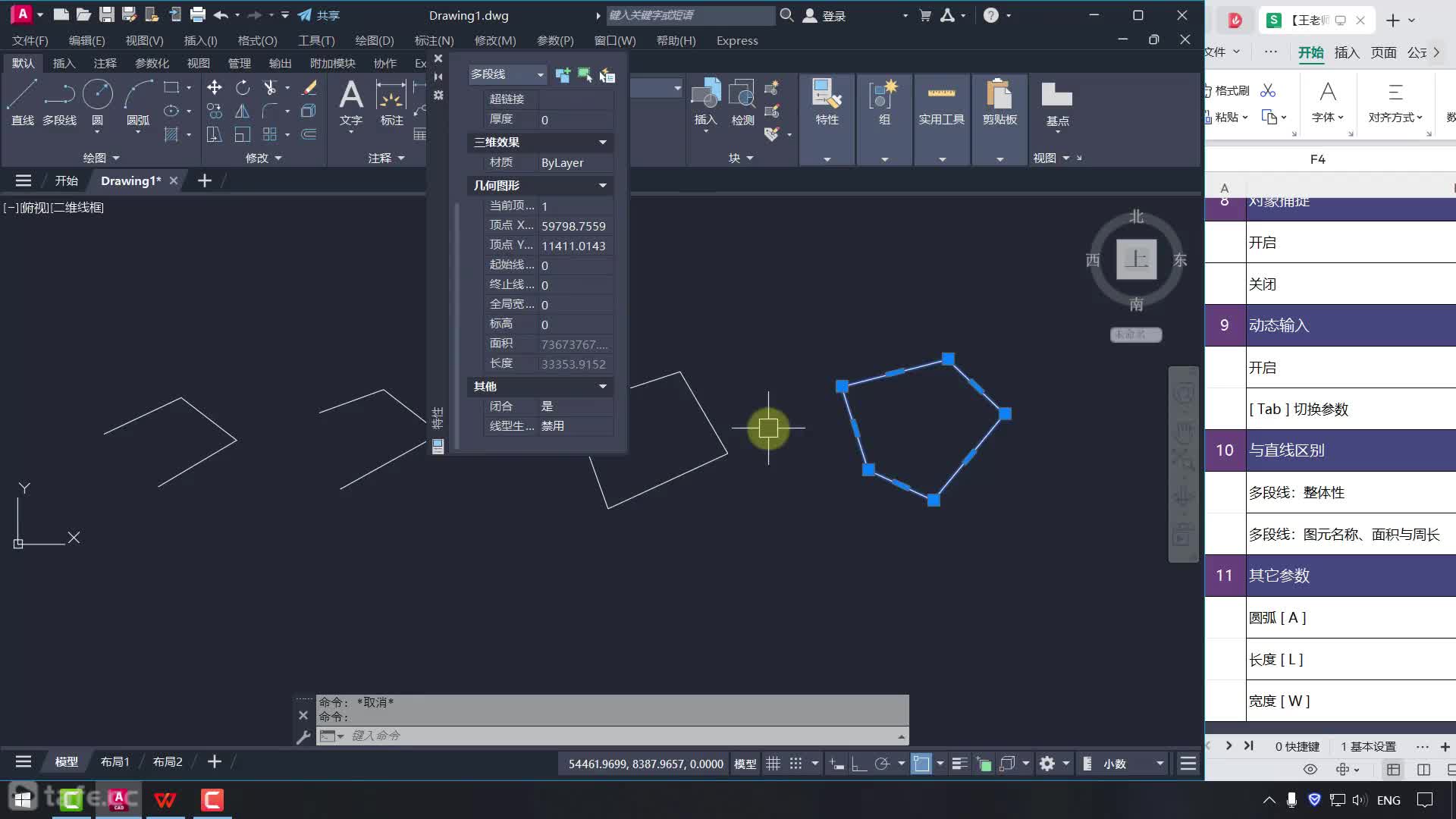Click the Rectangle draw icon
Viewport: 1456px width, 819px height.
click(x=171, y=88)
